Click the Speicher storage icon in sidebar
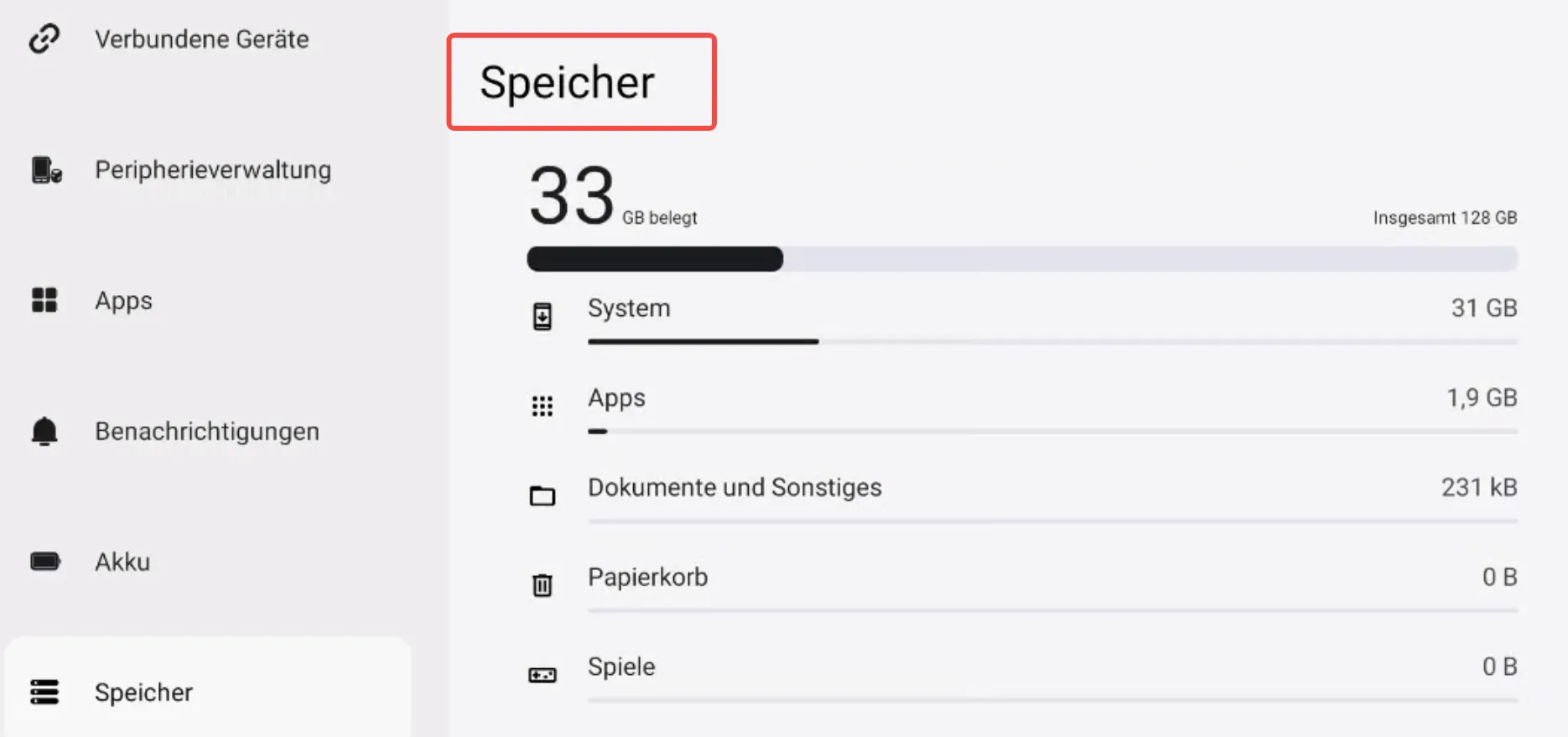 [44, 693]
